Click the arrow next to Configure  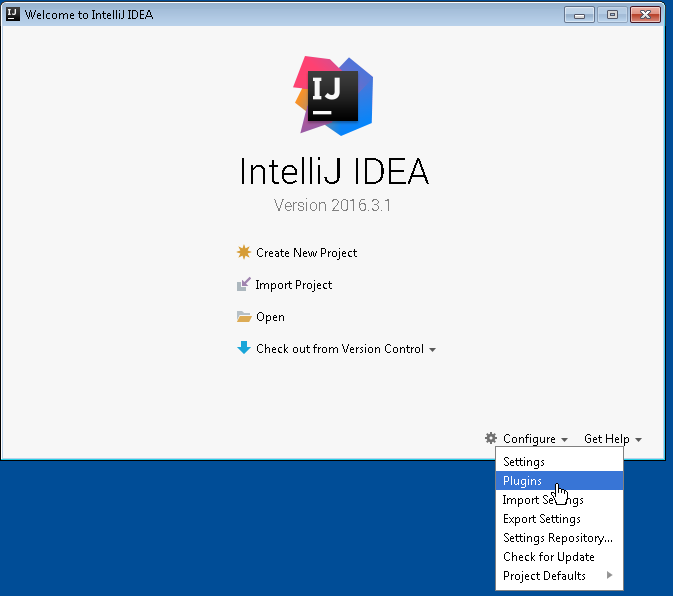[x=564, y=440]
